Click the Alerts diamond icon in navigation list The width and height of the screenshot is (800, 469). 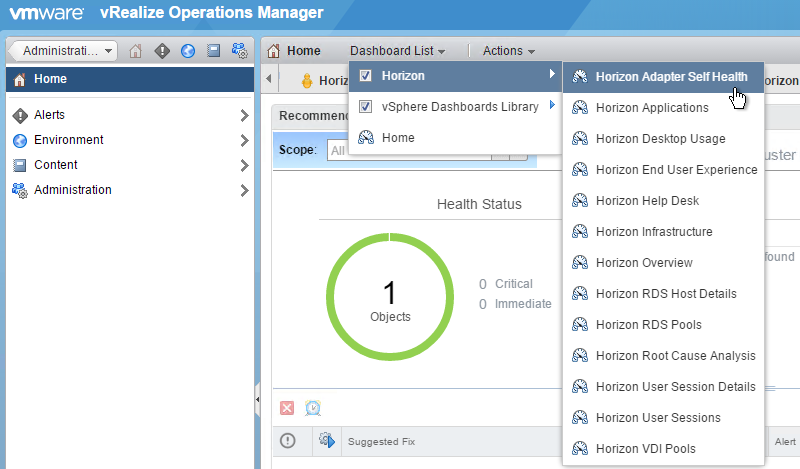(x=20, y=116)
